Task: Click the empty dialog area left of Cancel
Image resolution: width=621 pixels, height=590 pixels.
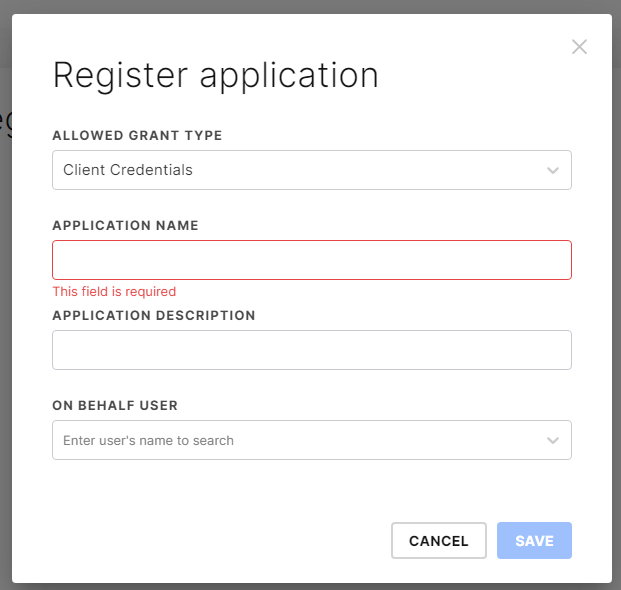Action: (x=220, y=541)
